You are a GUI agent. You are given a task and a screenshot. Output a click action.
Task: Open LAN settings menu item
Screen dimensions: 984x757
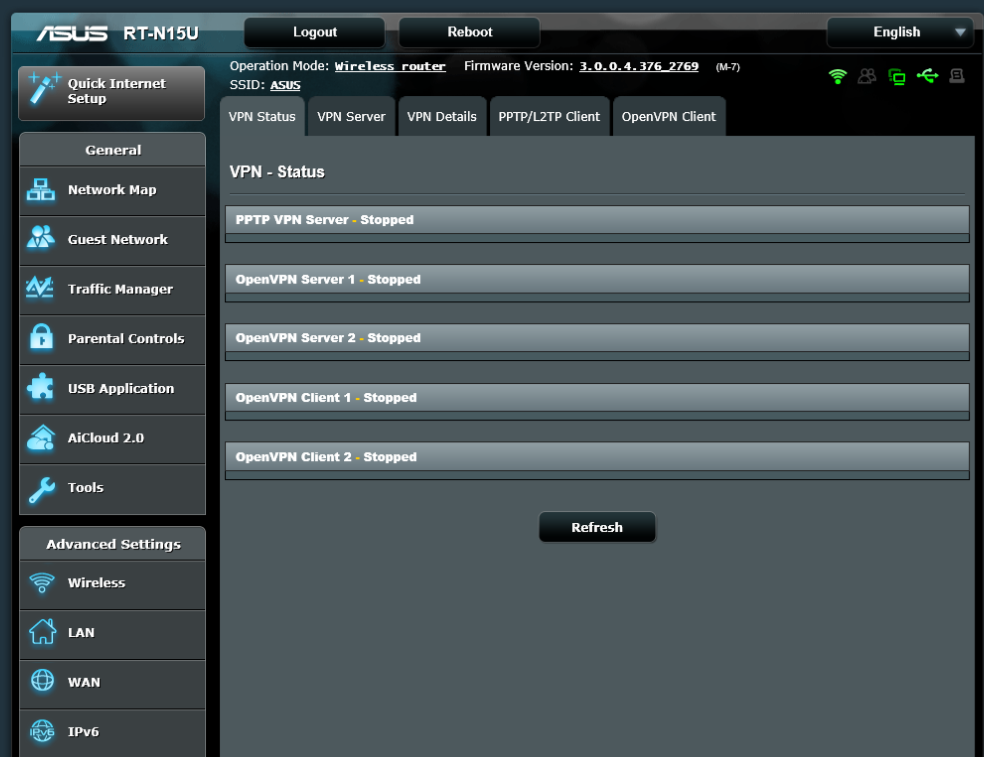112,633
